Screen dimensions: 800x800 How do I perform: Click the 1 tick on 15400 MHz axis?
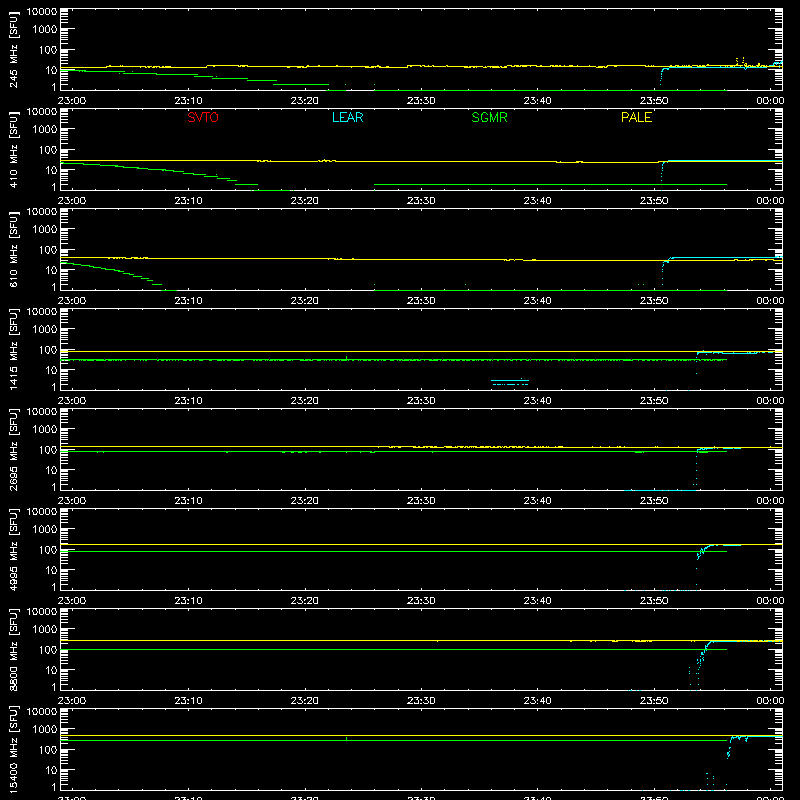click(x=54, y=787)
